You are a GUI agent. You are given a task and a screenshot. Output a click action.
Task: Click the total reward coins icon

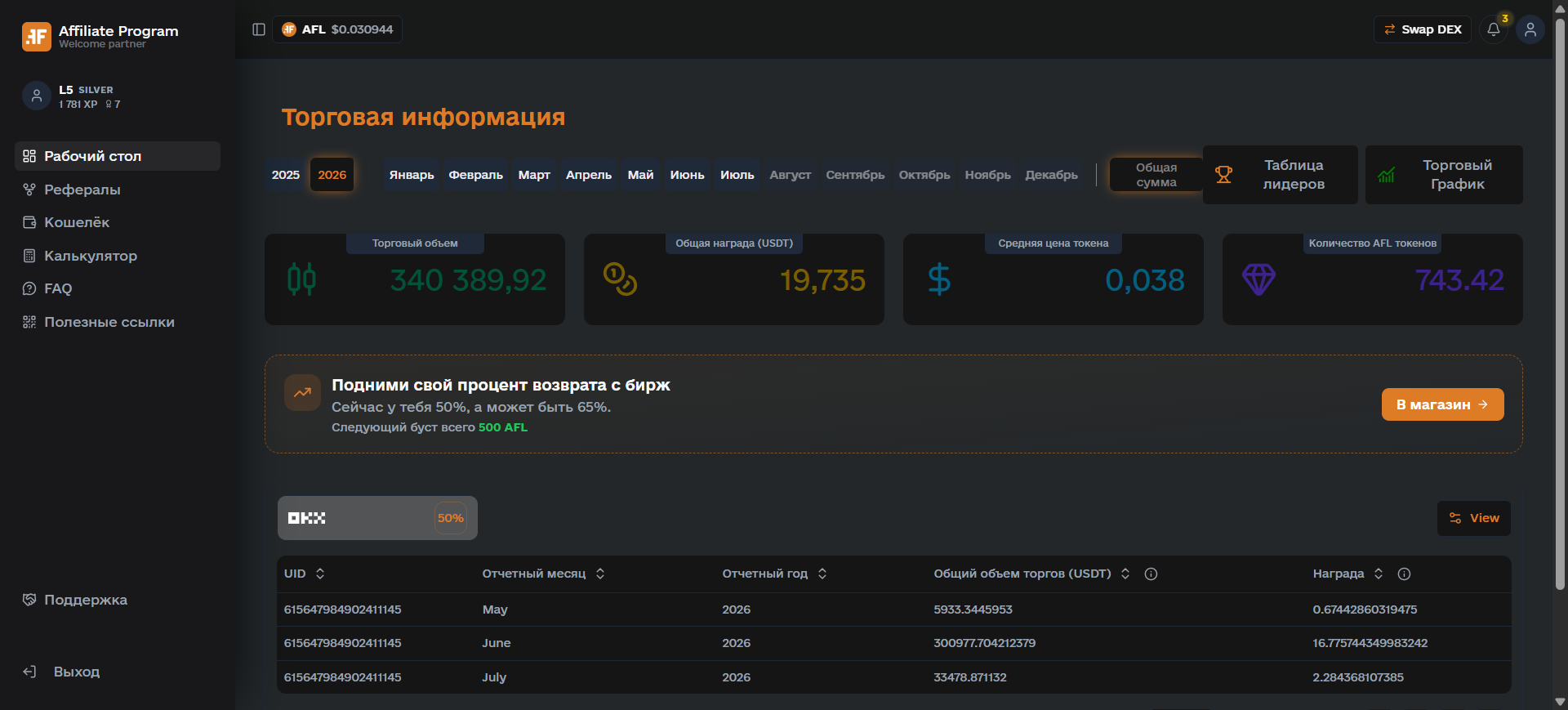pyautogui.click(x=620, y=279)
